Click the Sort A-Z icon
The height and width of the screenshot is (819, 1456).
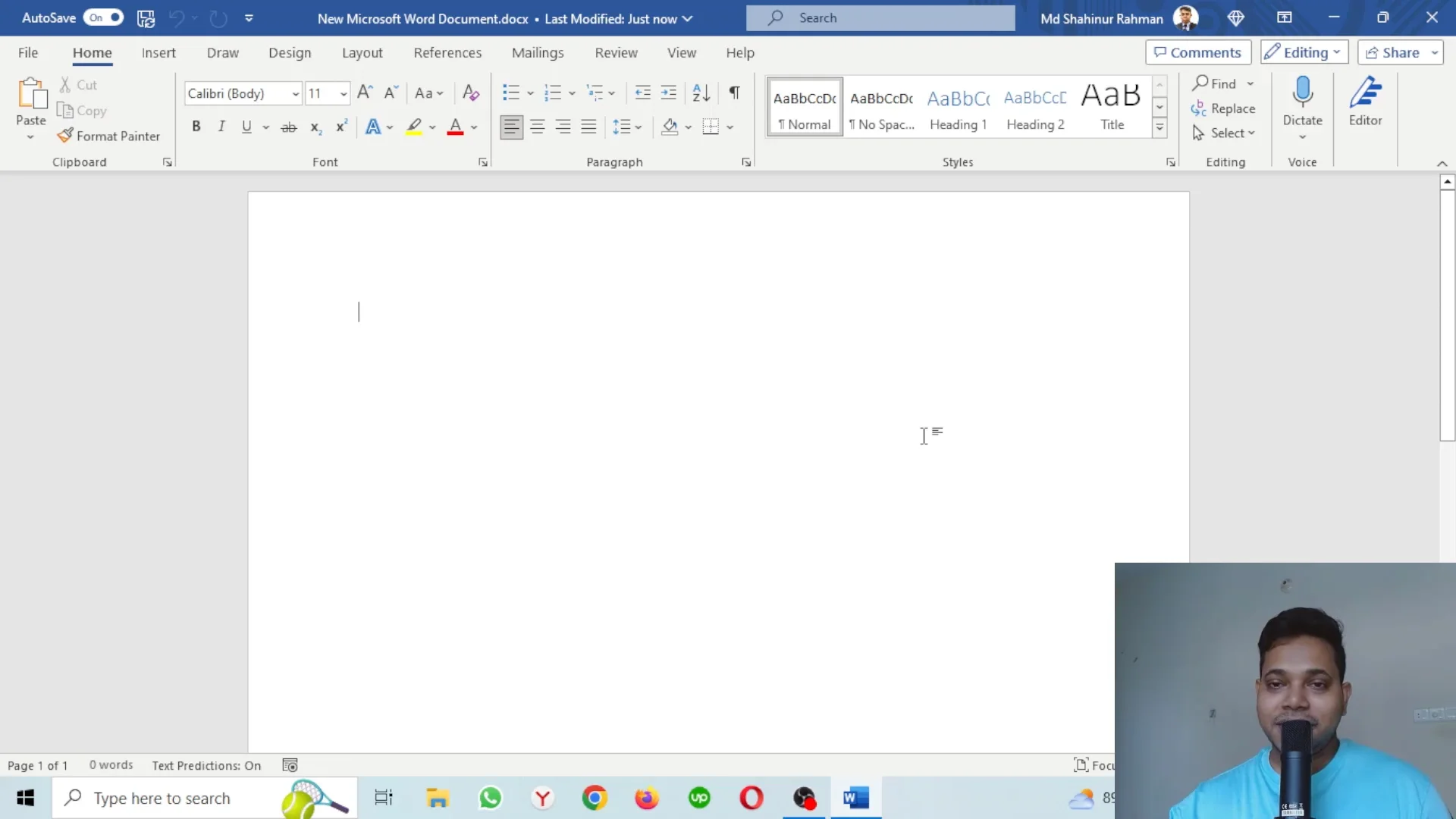point(701,93)
